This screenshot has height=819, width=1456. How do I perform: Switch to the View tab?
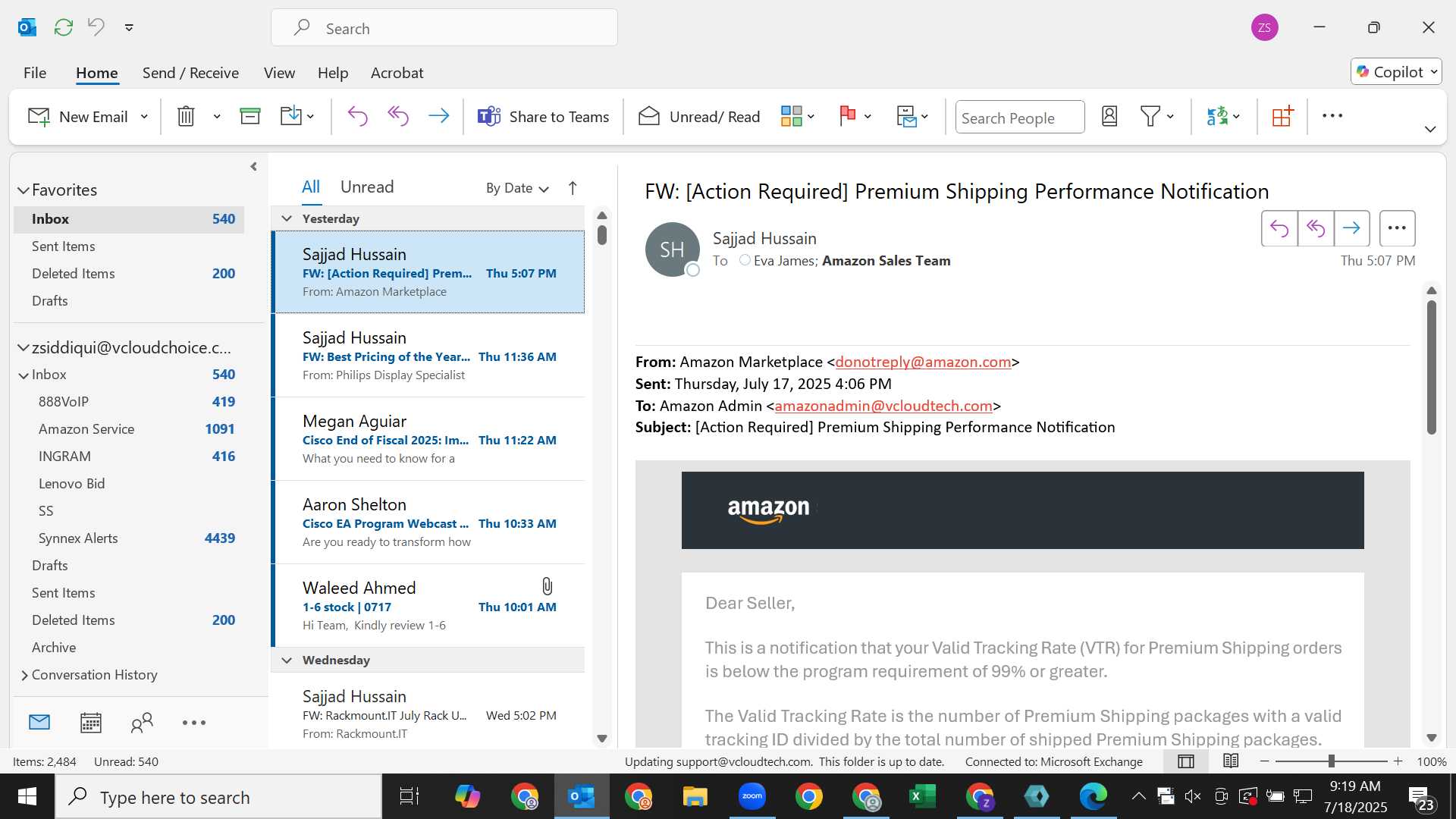click(279, 73)
